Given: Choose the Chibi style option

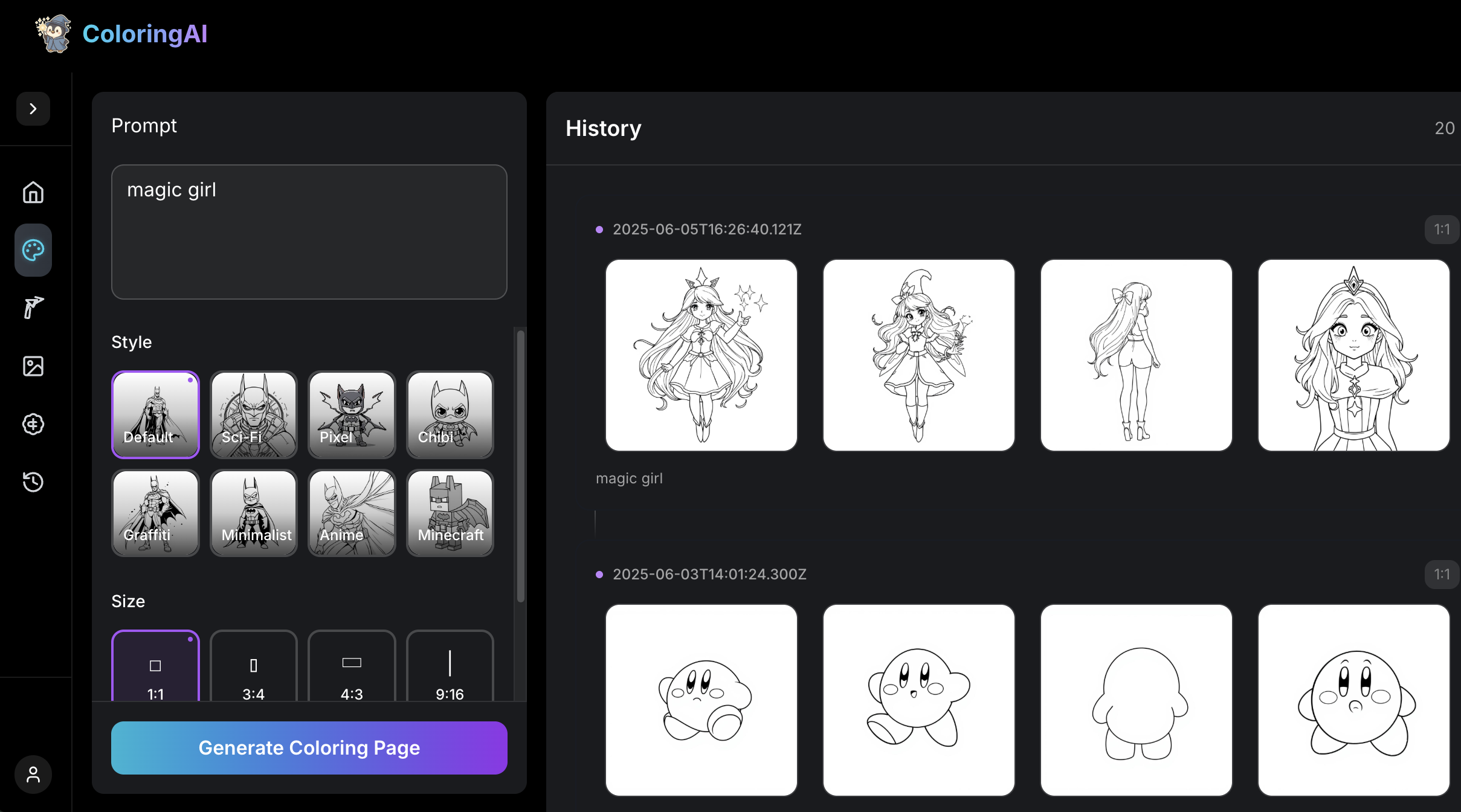Looking at the screenshot, I should click(450, 415).
